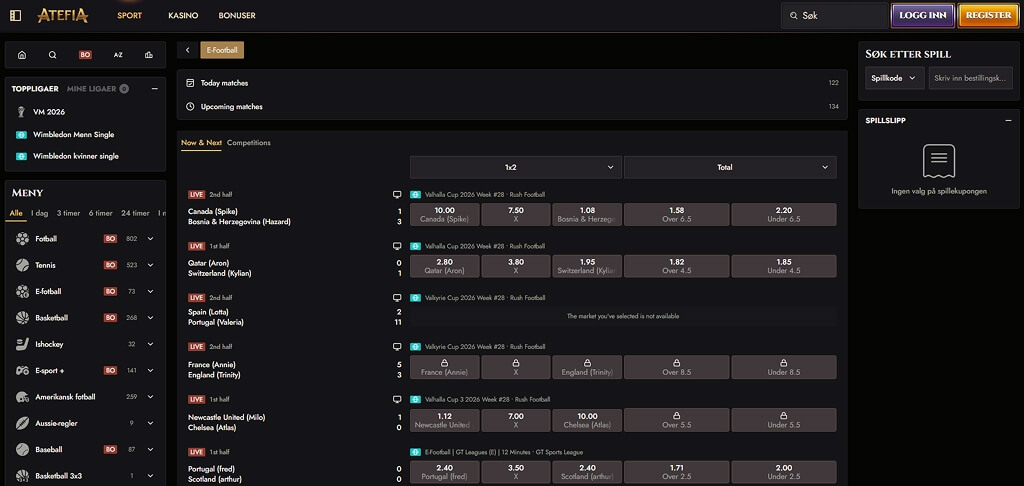Image resolution: width=1024 pixels, height=486 pixels.
Task: Select the Fotball sport icon
Action: click(22, 238)
